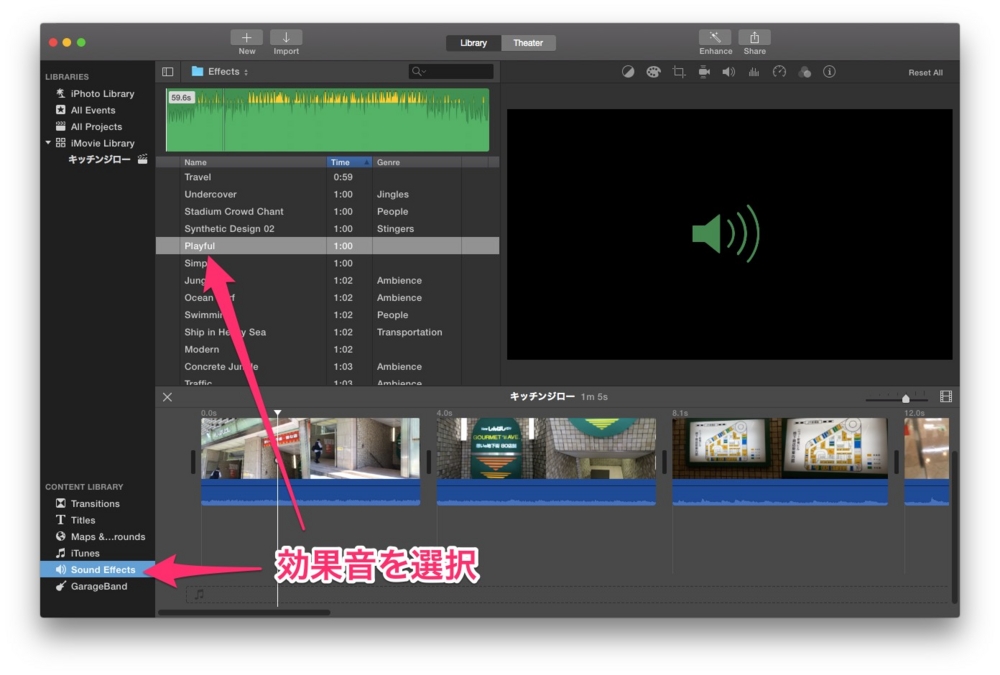Show clip information icon
This screenshot has width=1000, height=675.
click(829, 72)
